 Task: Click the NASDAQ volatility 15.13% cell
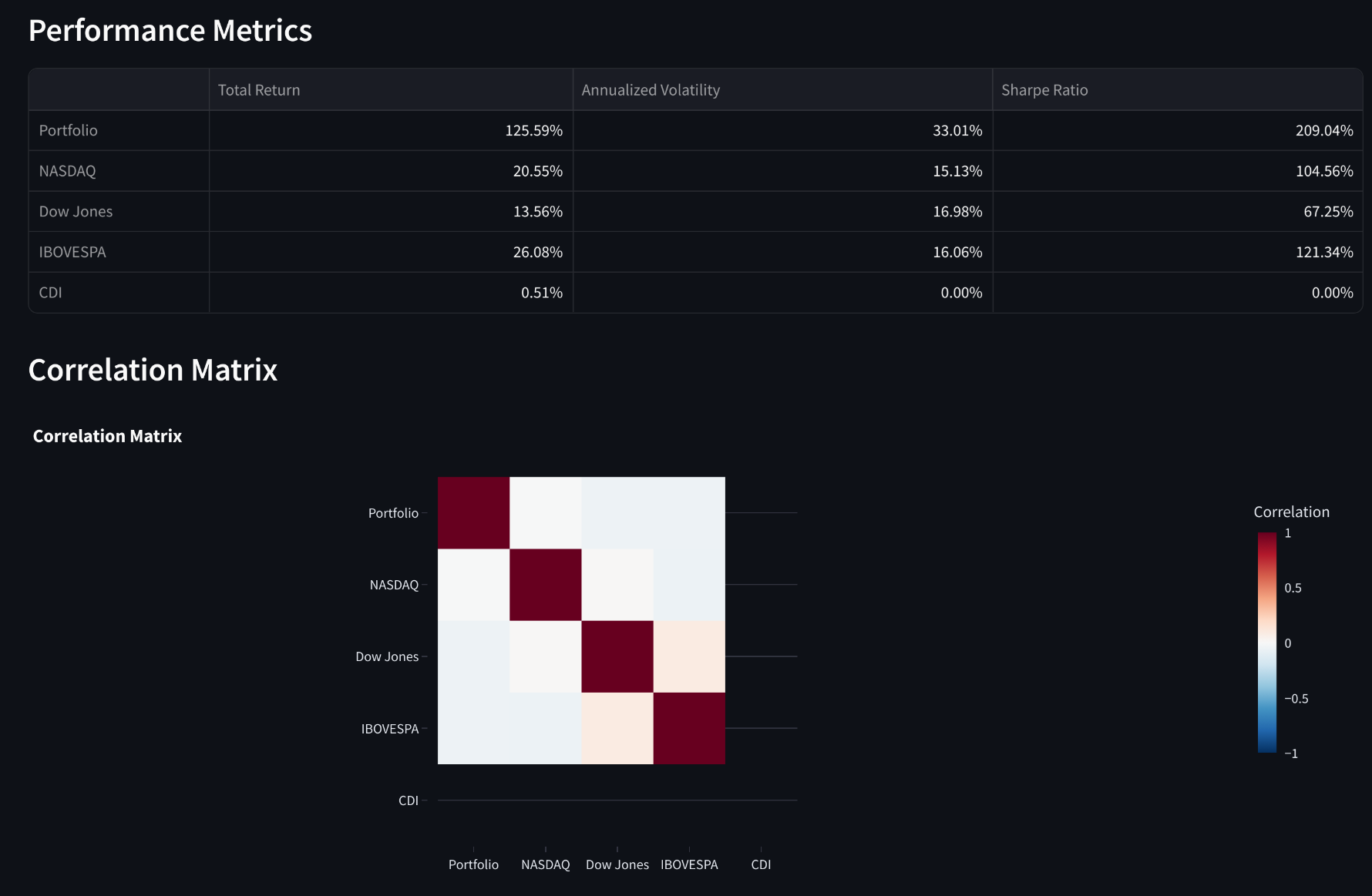[782, 171]
